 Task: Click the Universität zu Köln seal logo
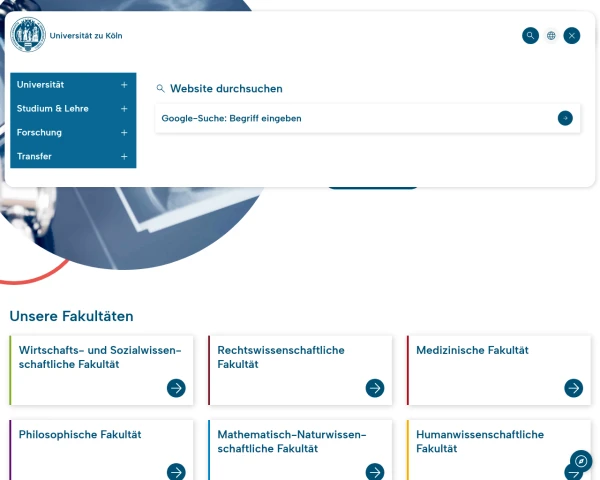pos(28,35)
